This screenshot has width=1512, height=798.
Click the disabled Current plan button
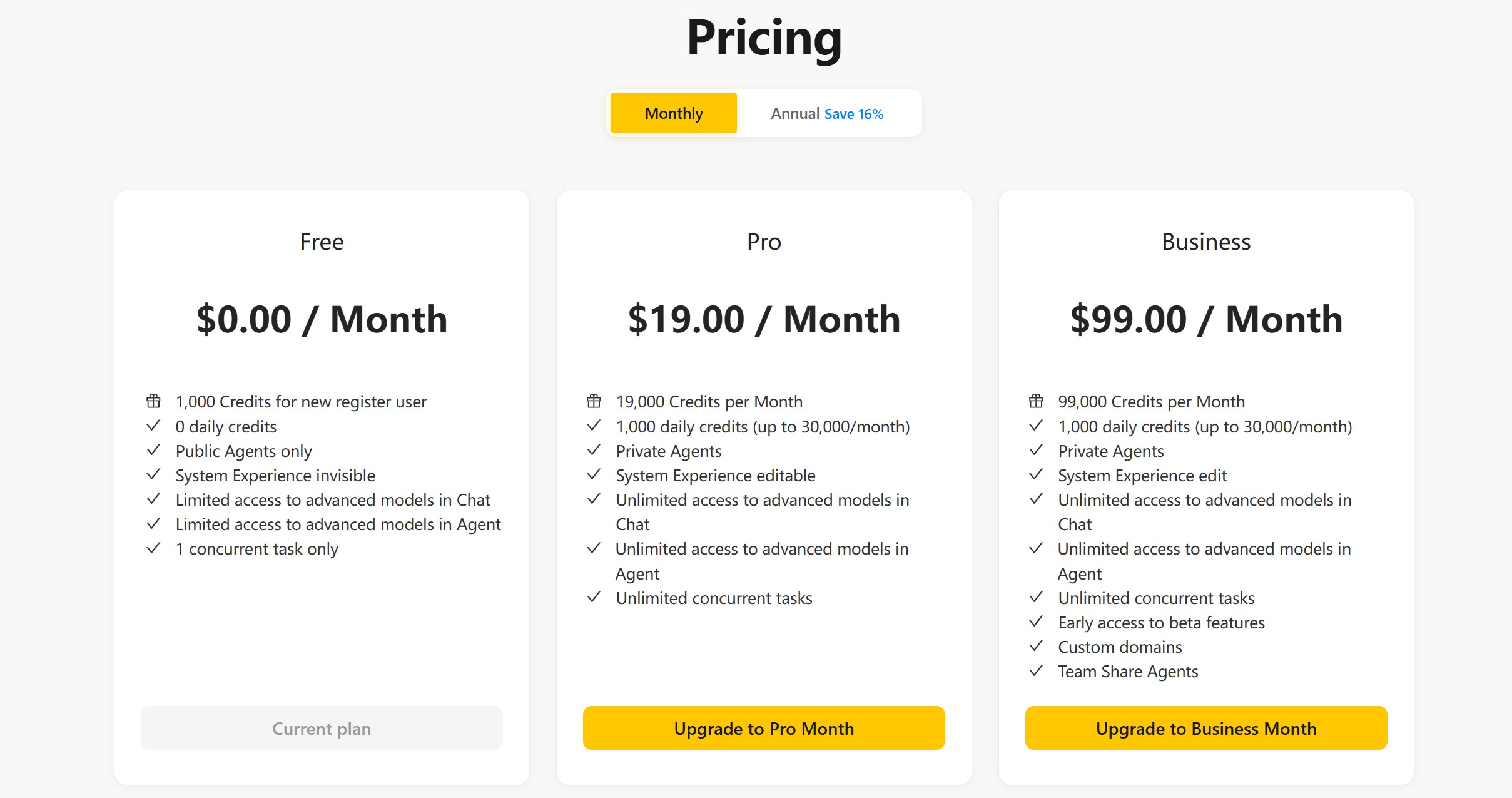click(x=322, y=729)
